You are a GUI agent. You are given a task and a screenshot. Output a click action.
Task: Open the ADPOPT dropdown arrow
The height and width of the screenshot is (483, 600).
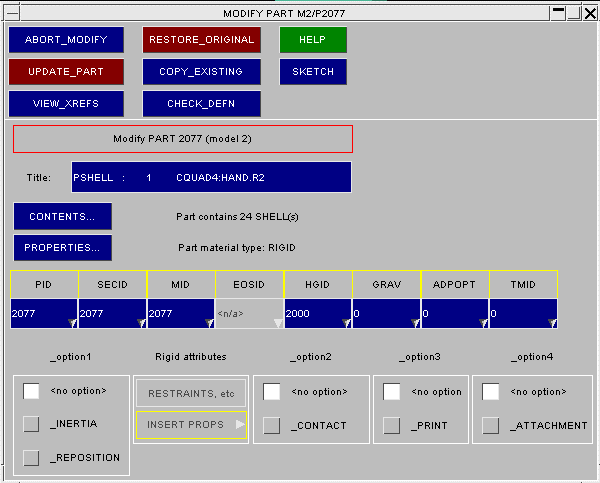pos(483,323)
